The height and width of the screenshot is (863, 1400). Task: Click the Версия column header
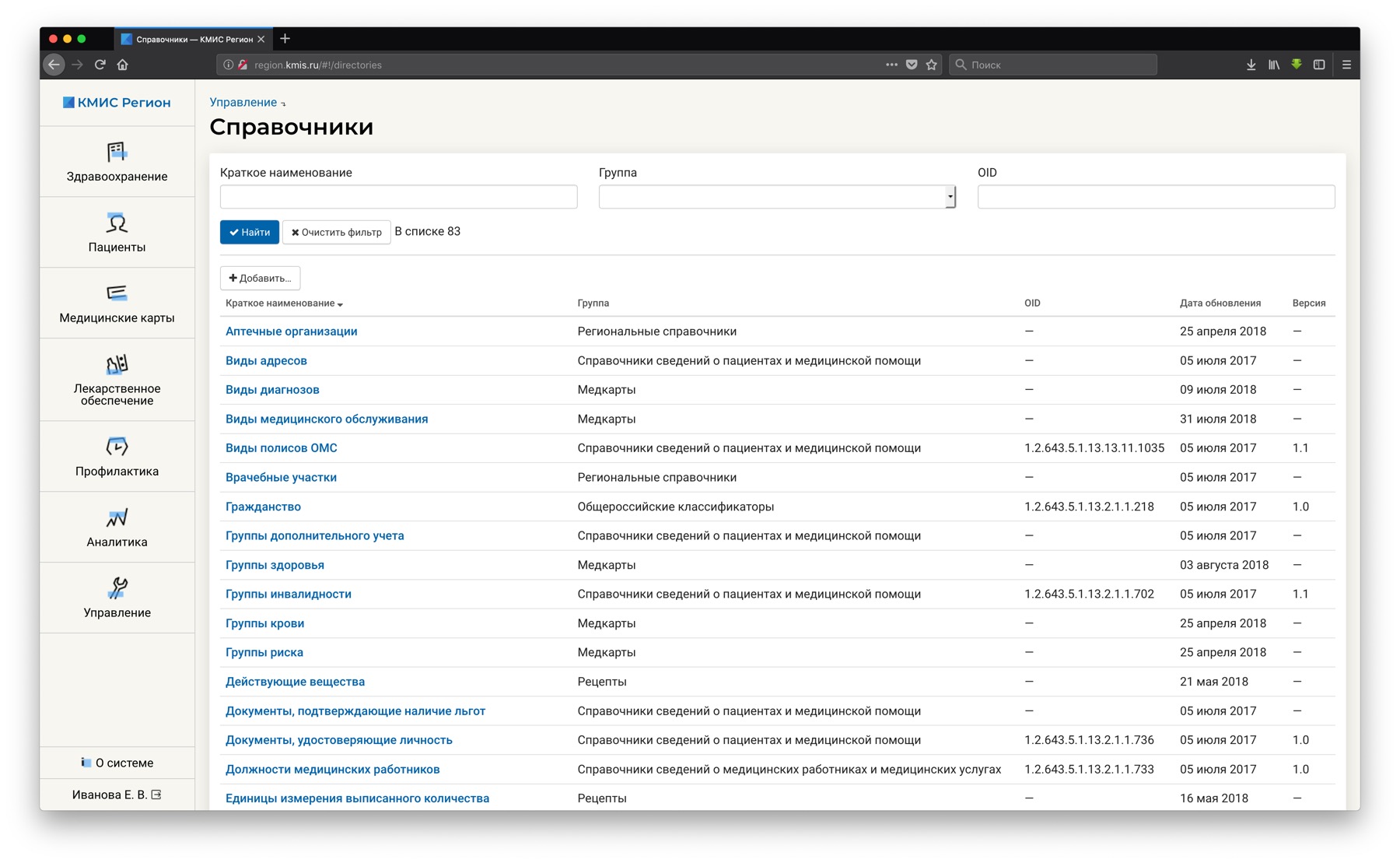(1309, 303)
